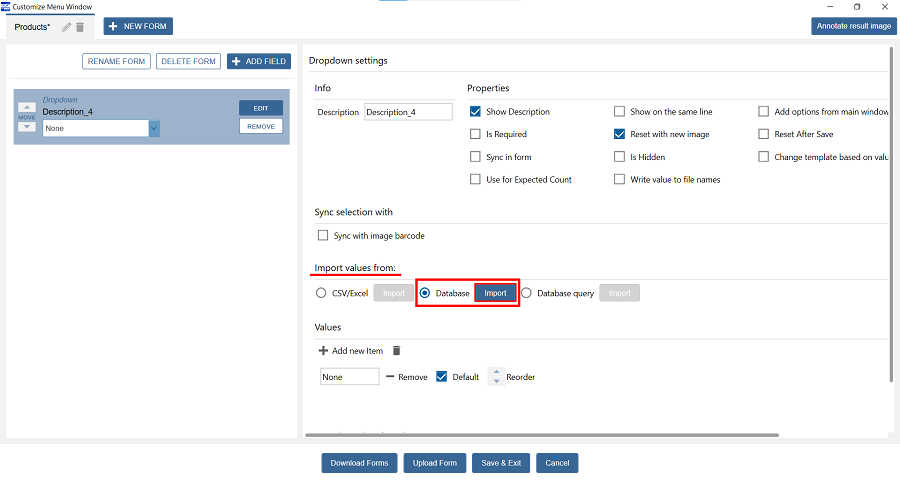Toggle Sync with image barcode checkbox

pyautogui.click(x=322, y=236)
